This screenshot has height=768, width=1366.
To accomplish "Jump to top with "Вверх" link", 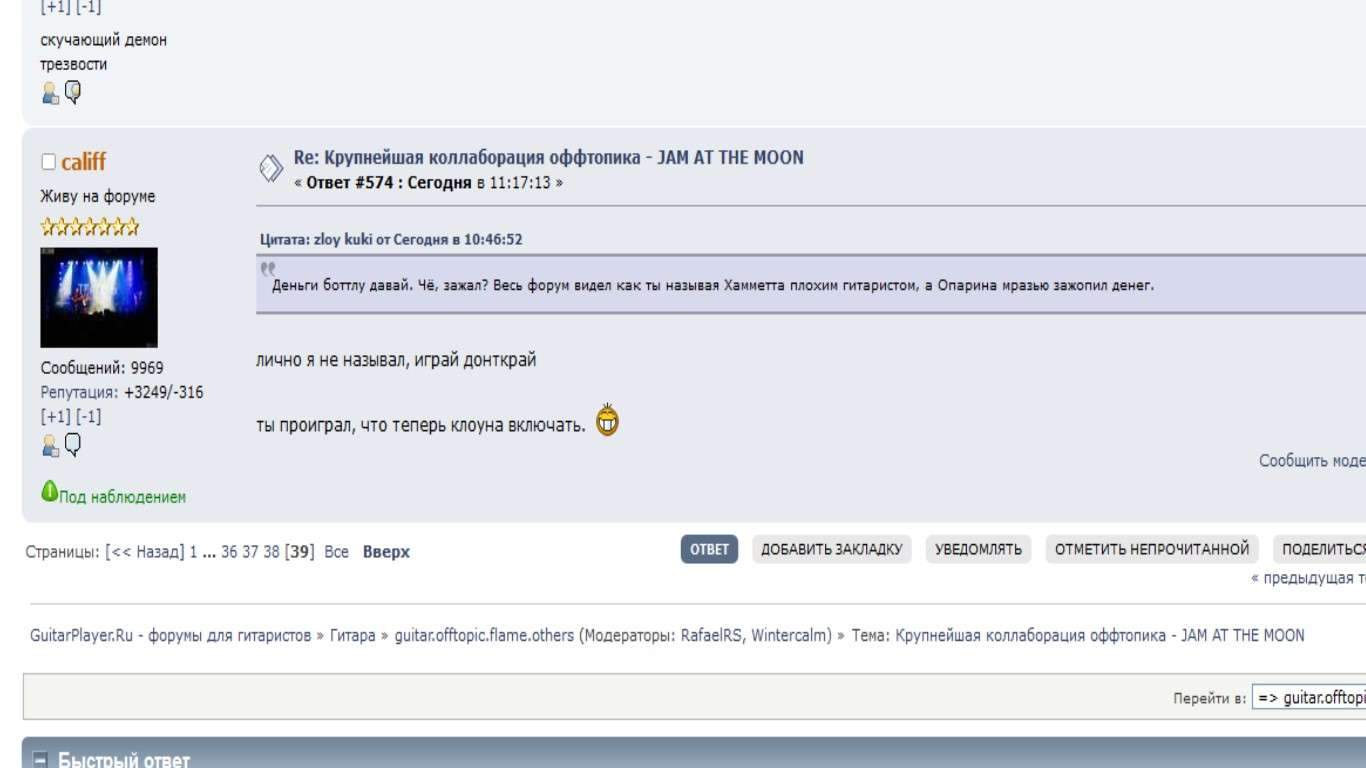I will coord(386,552).
